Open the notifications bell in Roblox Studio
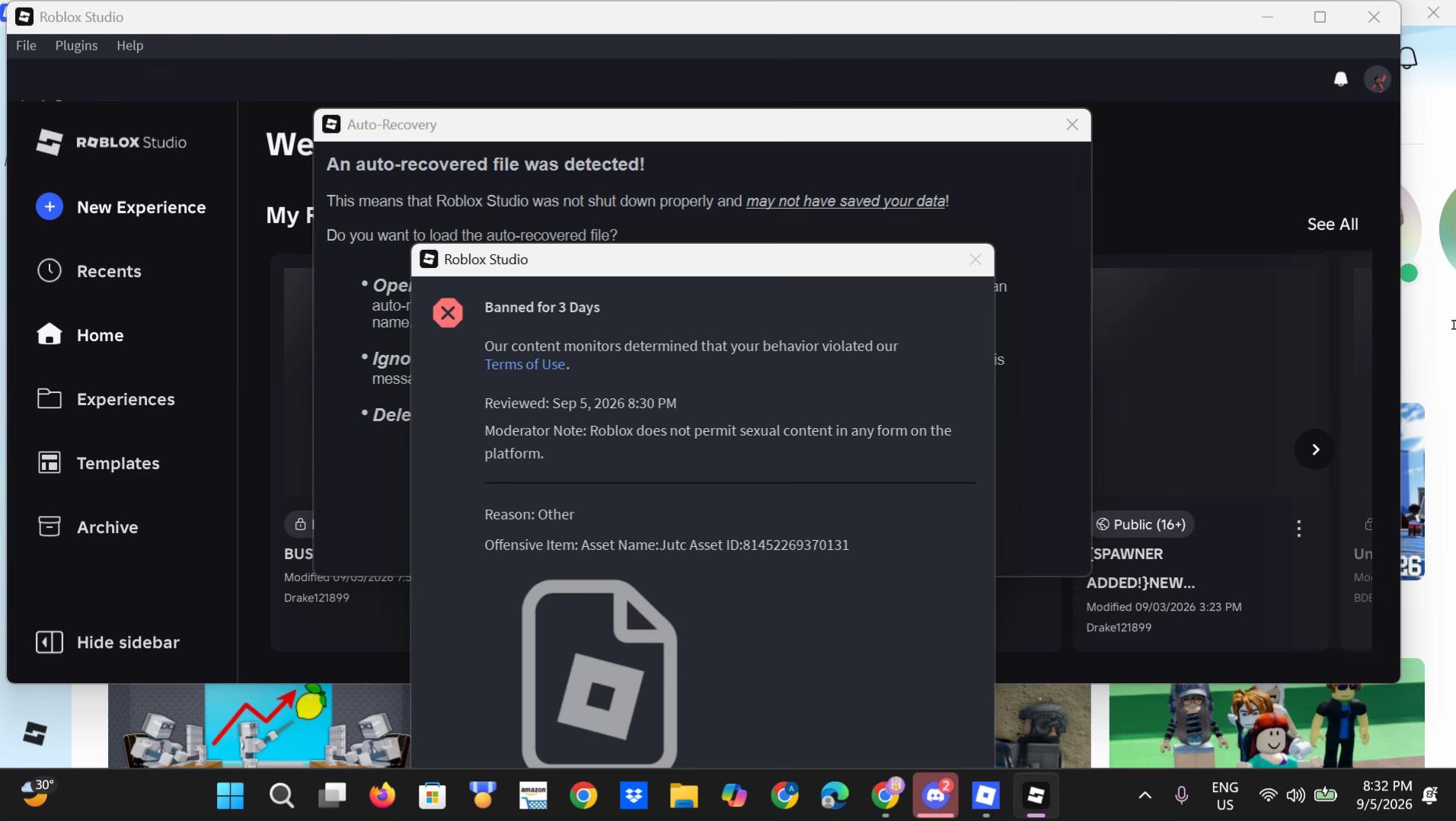The height and width of the screenshot is (821, 1456). tap(1341, 79)
